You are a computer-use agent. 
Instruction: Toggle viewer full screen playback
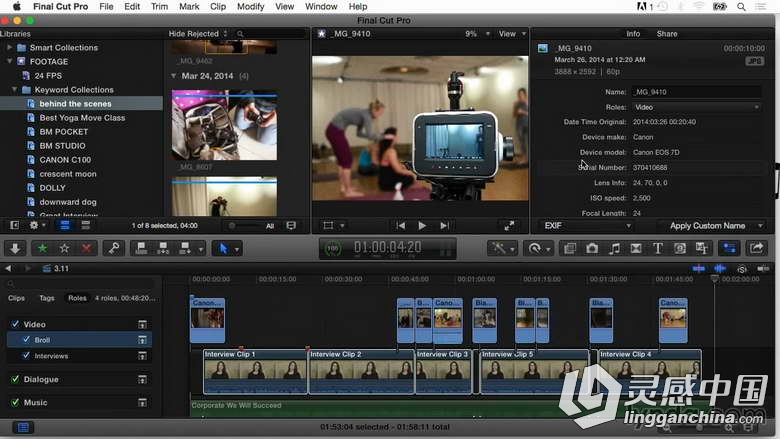[x=509, y=226]
